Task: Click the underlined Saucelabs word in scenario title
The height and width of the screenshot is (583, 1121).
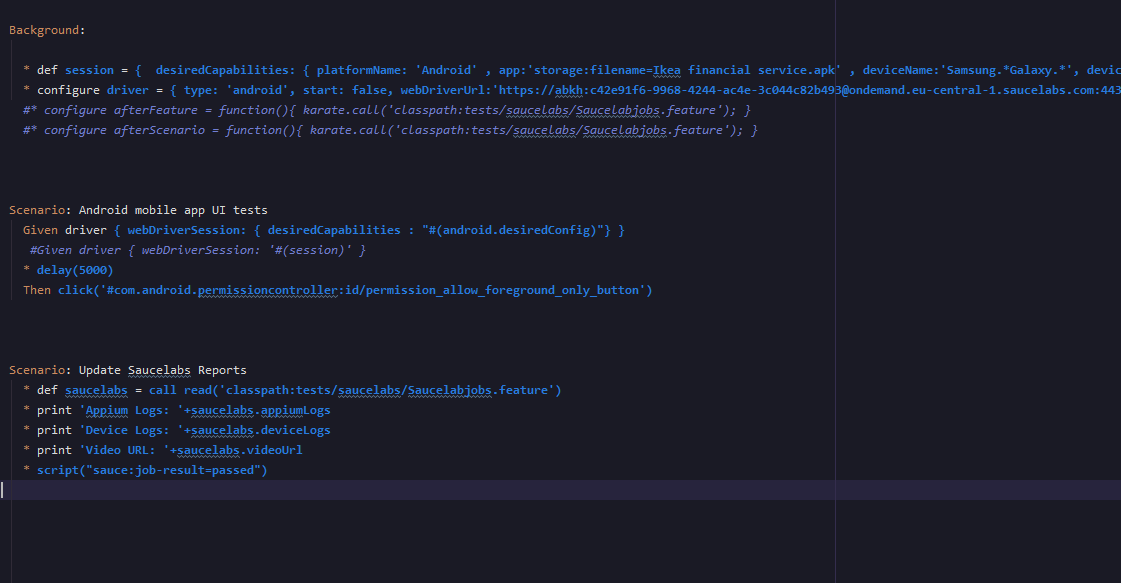Action: (159, 369)
